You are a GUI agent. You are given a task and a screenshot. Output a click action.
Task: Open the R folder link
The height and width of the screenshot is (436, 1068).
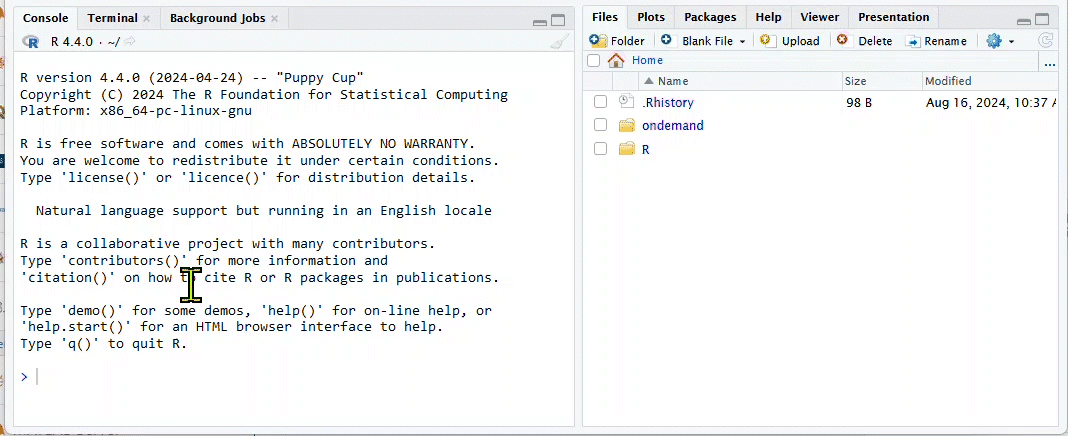(646, 149)
